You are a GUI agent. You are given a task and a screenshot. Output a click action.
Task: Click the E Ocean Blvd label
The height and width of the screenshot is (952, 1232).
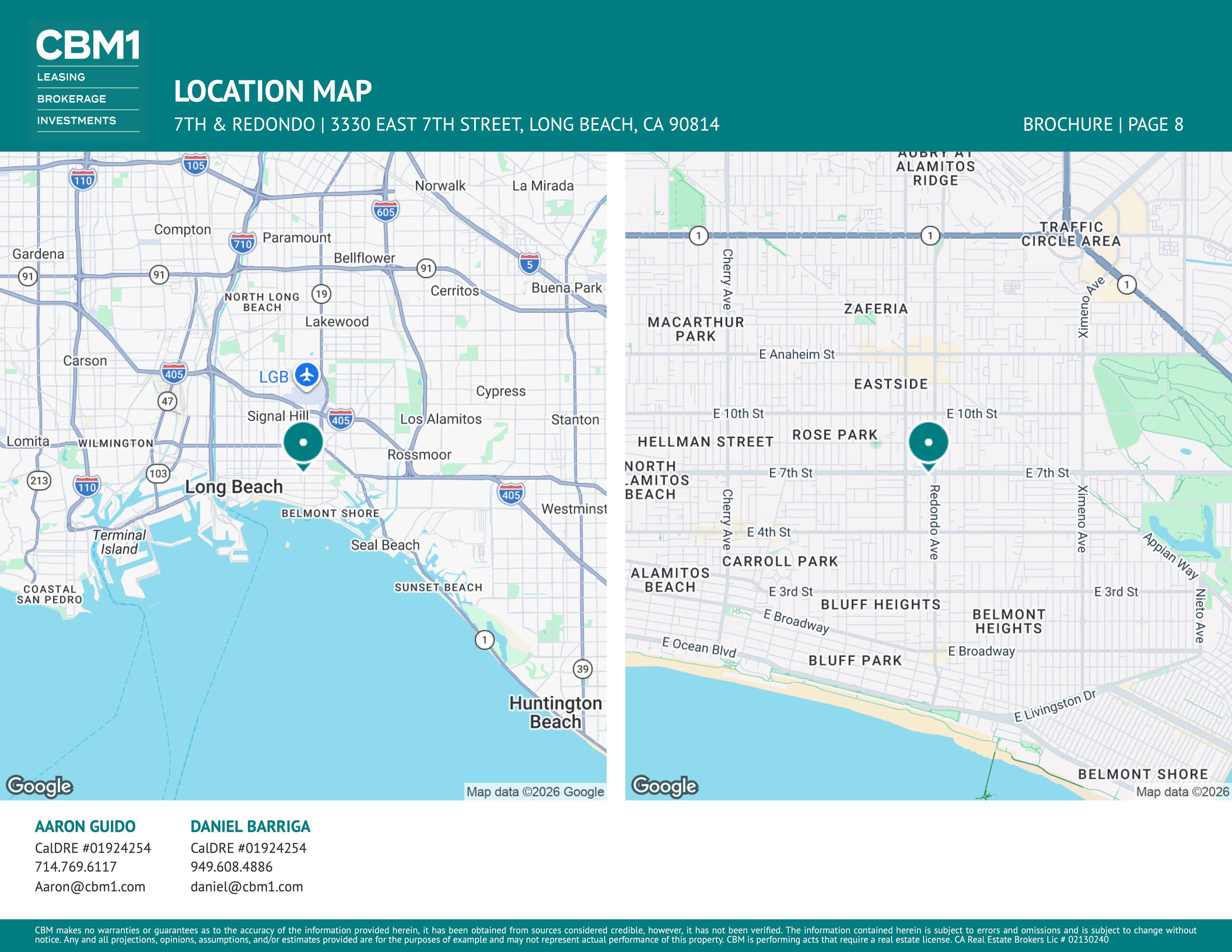699,647
